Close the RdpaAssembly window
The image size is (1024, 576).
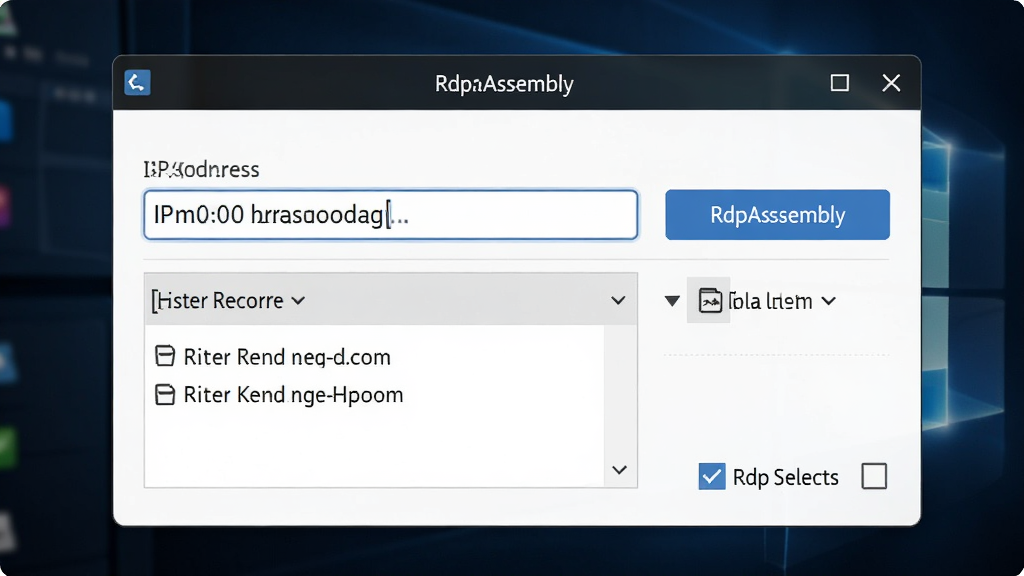[891, 83]
